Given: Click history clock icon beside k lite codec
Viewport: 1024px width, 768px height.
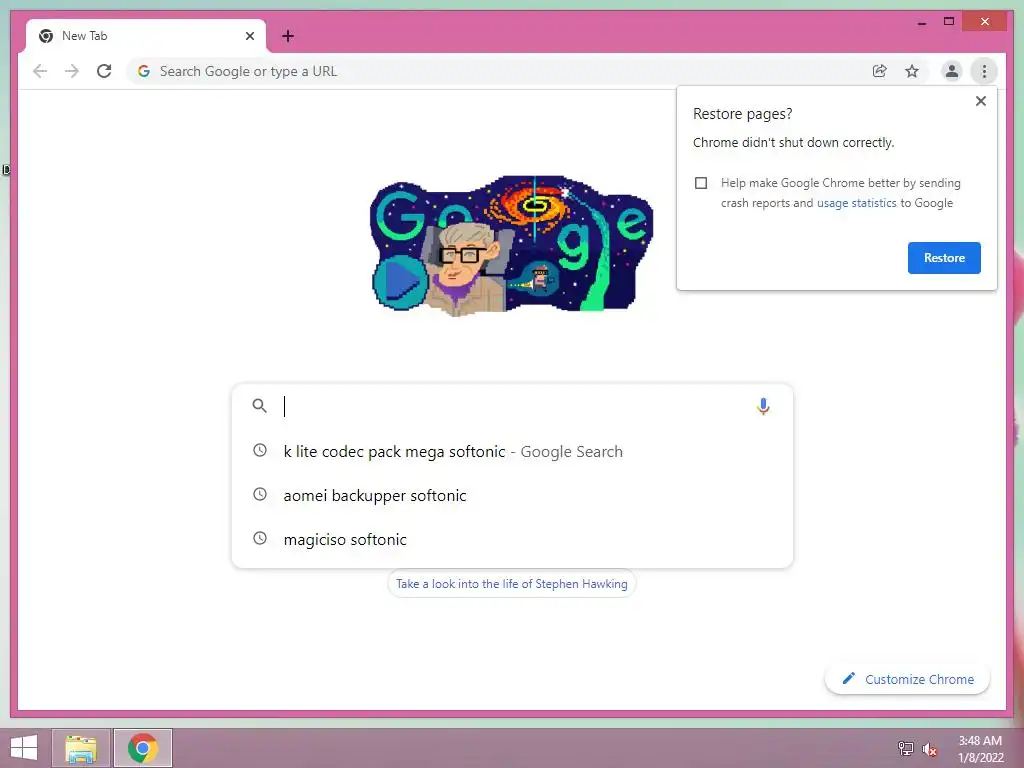Looking at the screenshot, I should click(260, 451).
